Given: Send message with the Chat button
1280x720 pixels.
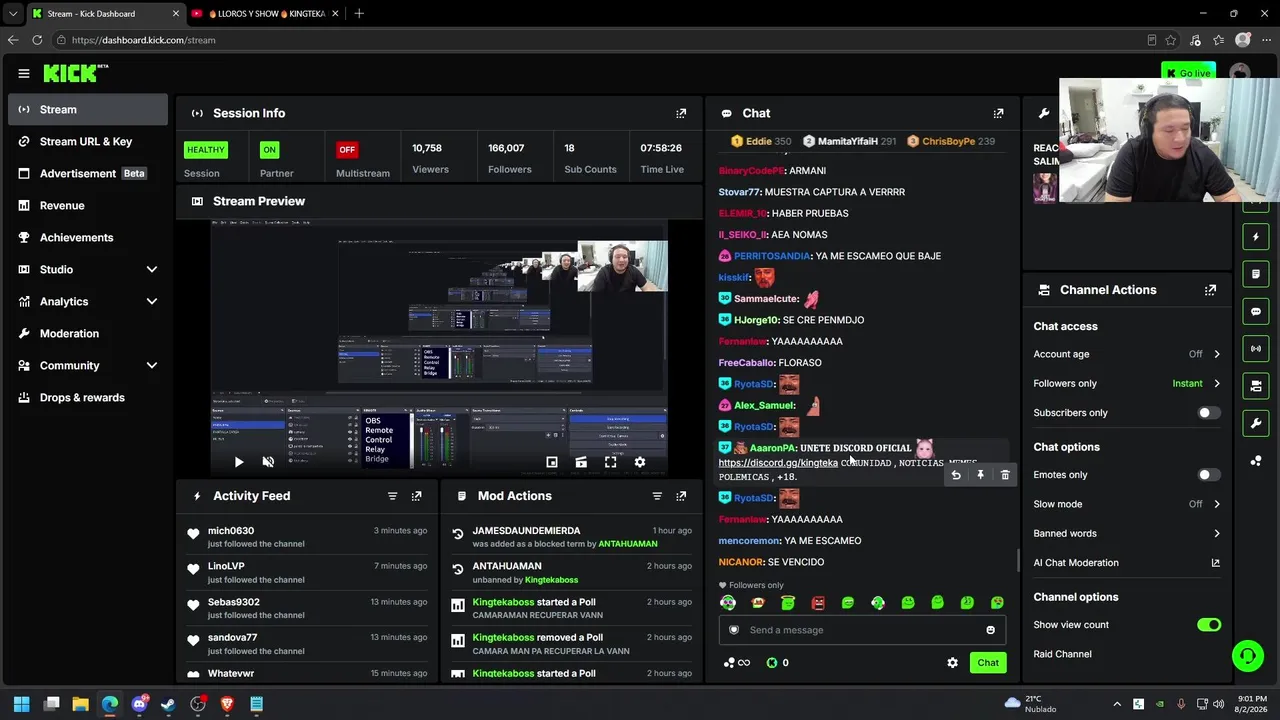Looking at the screenshot, I should pos(988,663).
